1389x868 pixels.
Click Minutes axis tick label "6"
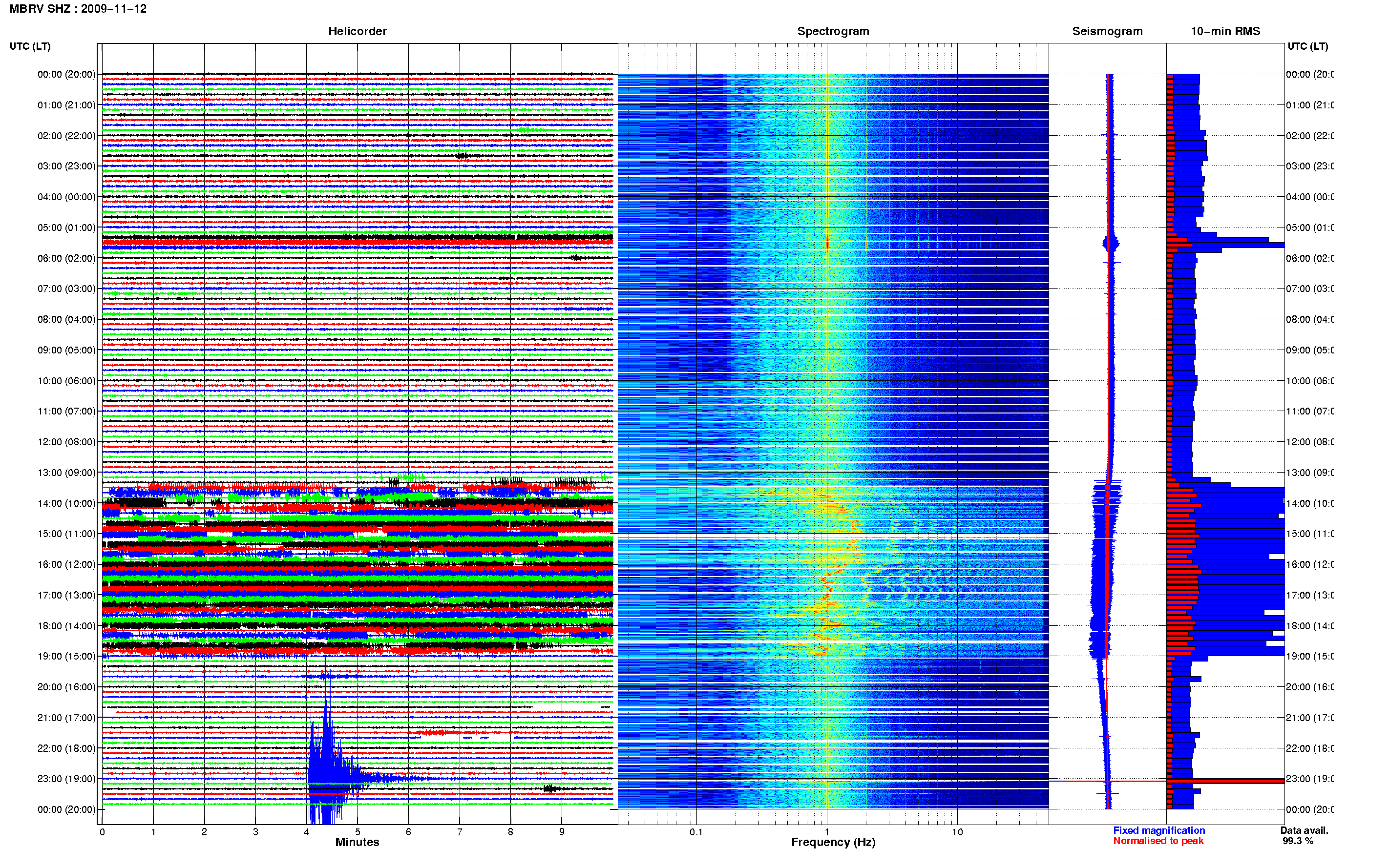(x=408, y=832)
